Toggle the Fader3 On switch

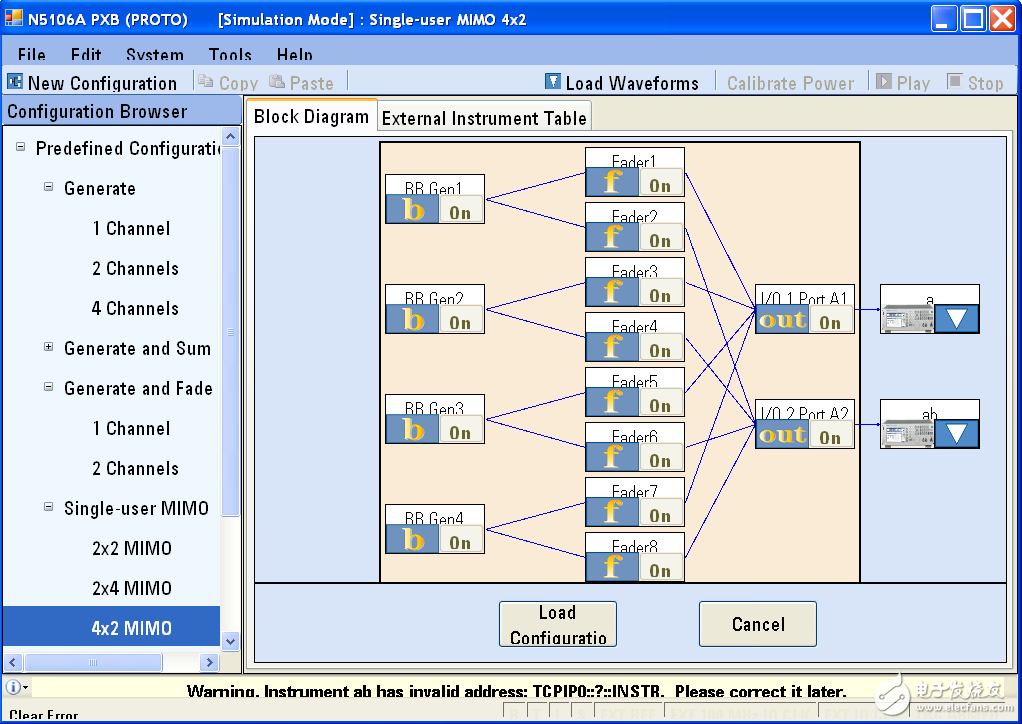660,295
